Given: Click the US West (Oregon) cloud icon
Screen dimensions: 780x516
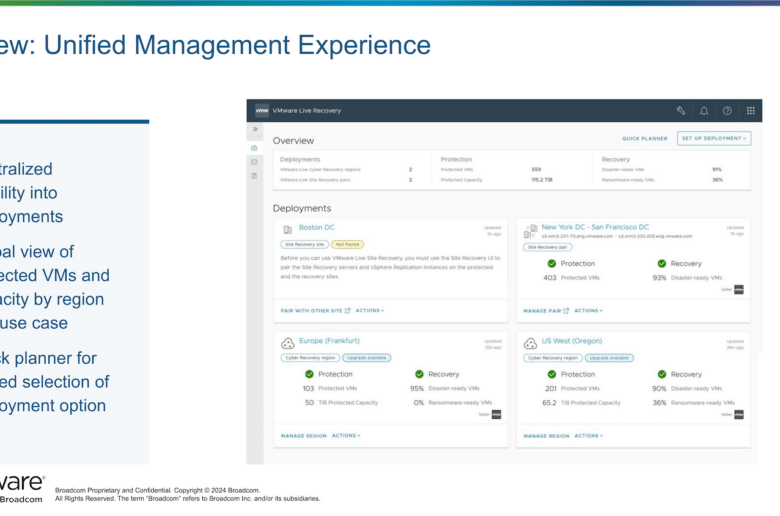Looking at the screenshot, I should tap(530, 343).
